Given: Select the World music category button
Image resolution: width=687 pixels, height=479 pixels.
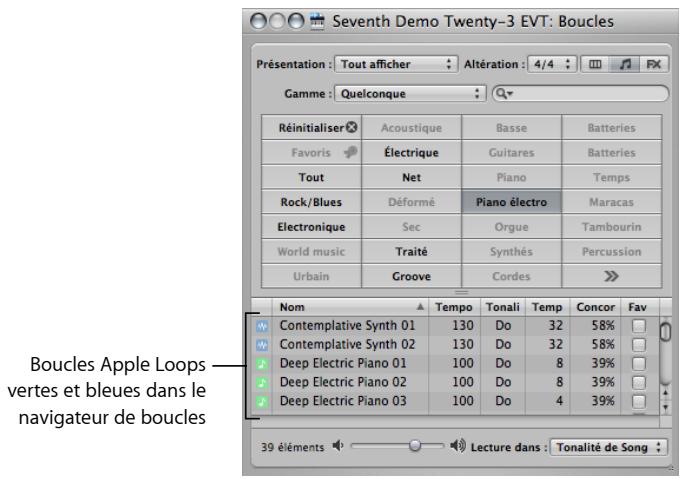Looking at the screenshot, I should [x=312, y=252].
